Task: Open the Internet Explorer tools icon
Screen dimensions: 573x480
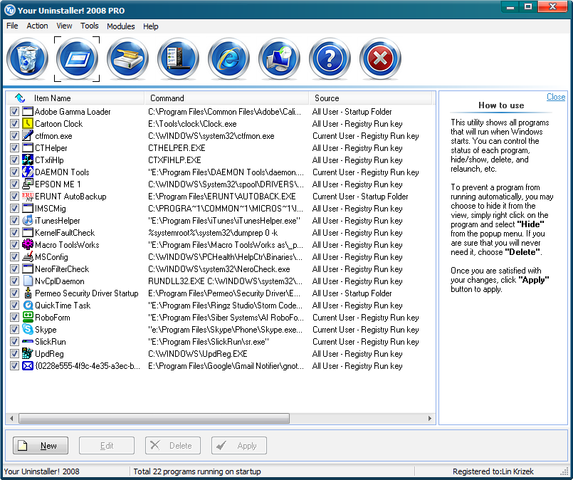Action: click(229, 59)
